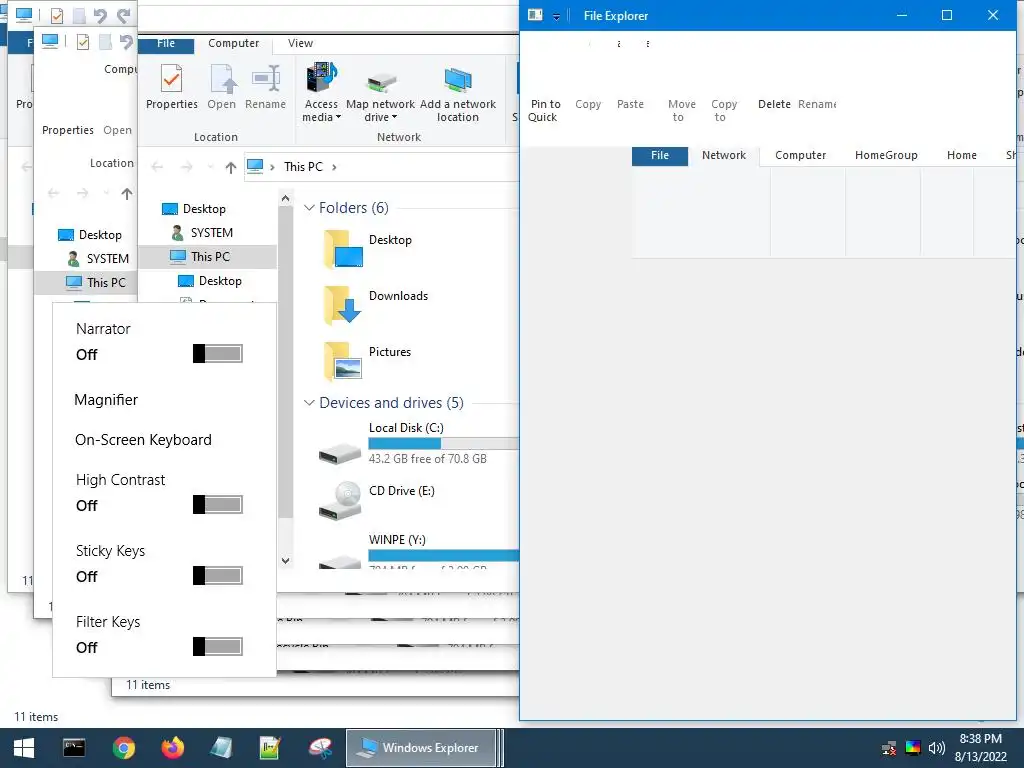The width and height of the screenshot is (1024, 768).
Task: Click the Properties icon in the ribbon
Action: point(172,86)
